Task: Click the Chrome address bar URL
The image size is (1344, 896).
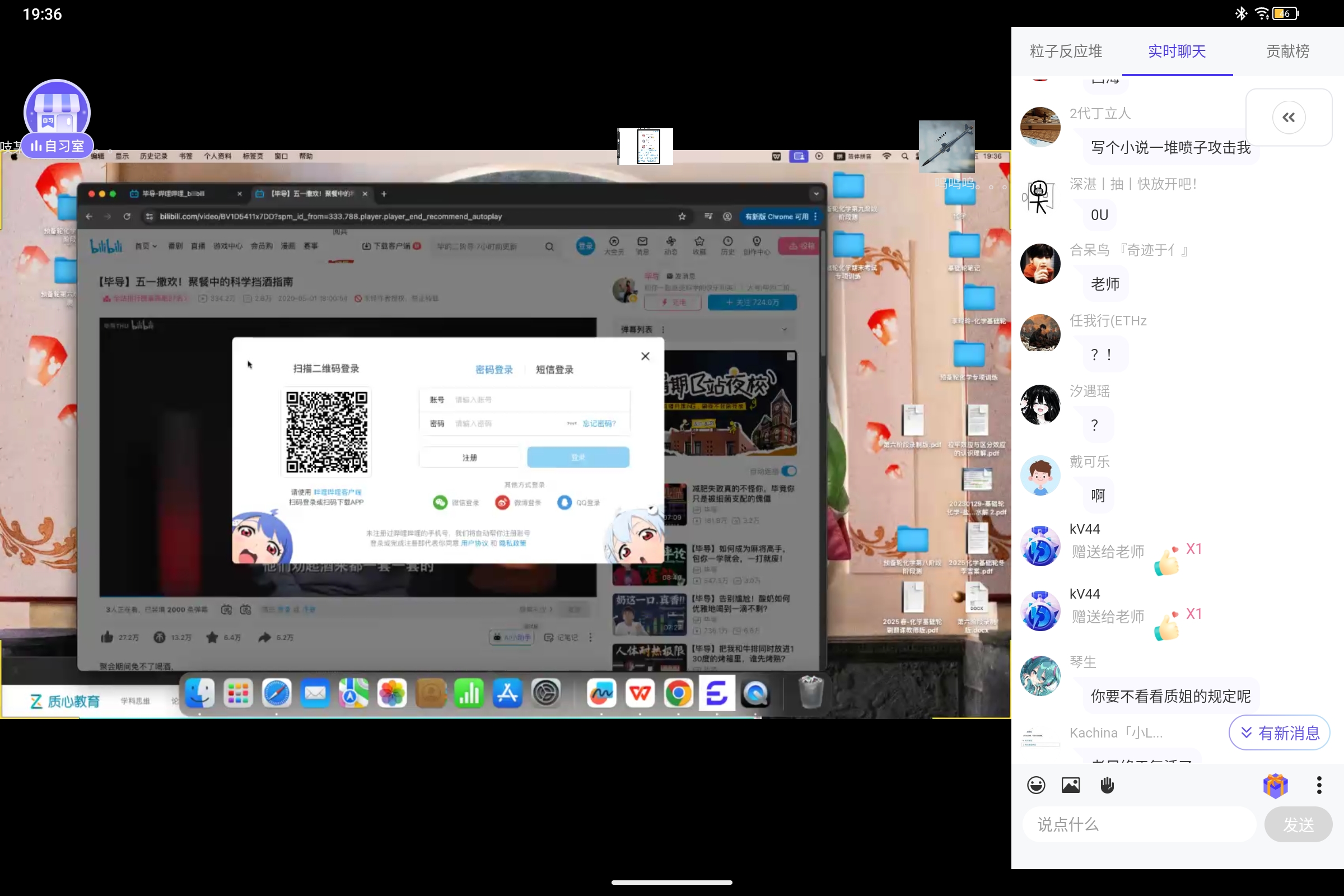Action: [x=330, y=217]
